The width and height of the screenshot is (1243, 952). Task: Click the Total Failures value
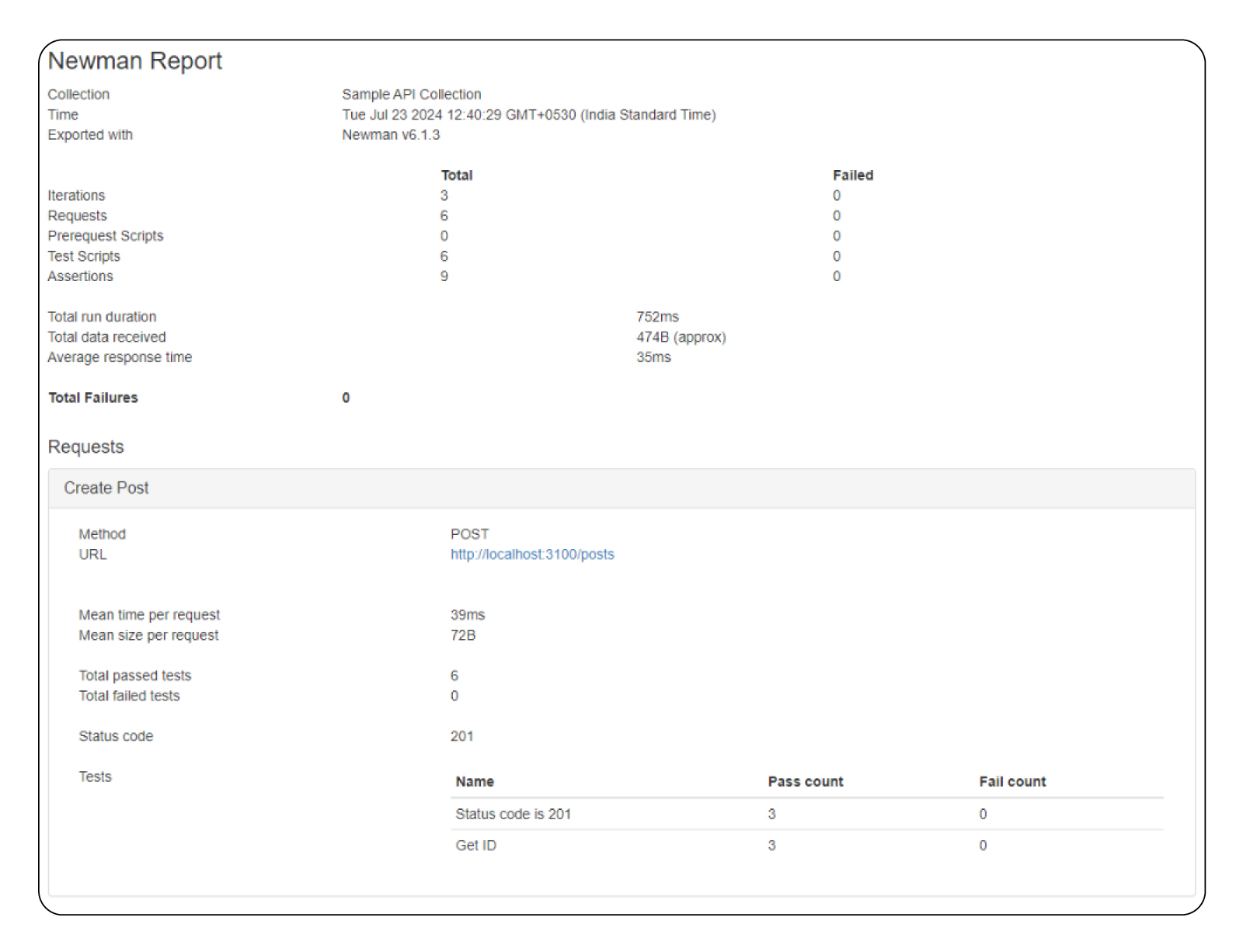[345, 398]
